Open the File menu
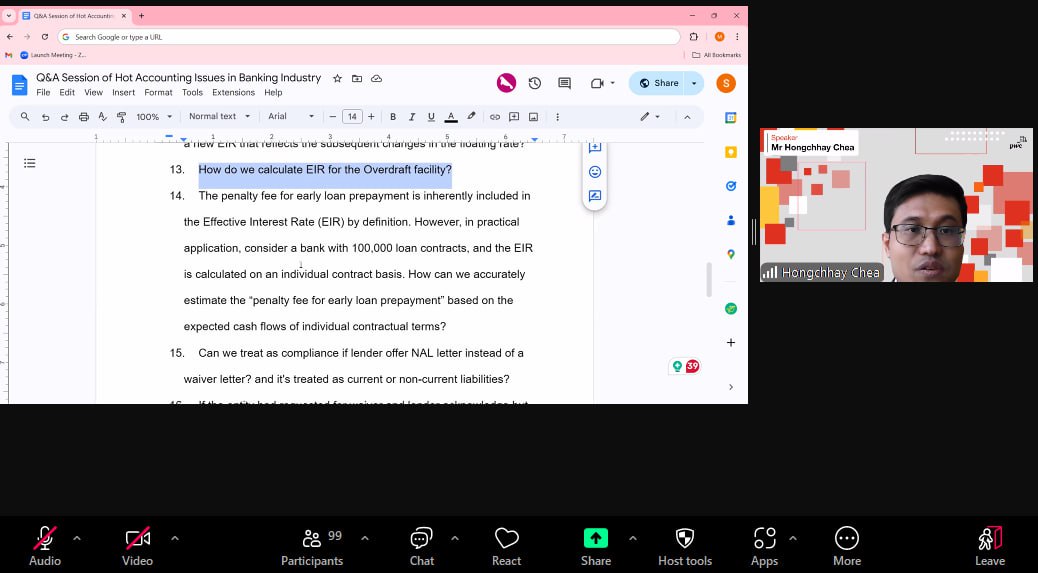 [x=43, y=93]
